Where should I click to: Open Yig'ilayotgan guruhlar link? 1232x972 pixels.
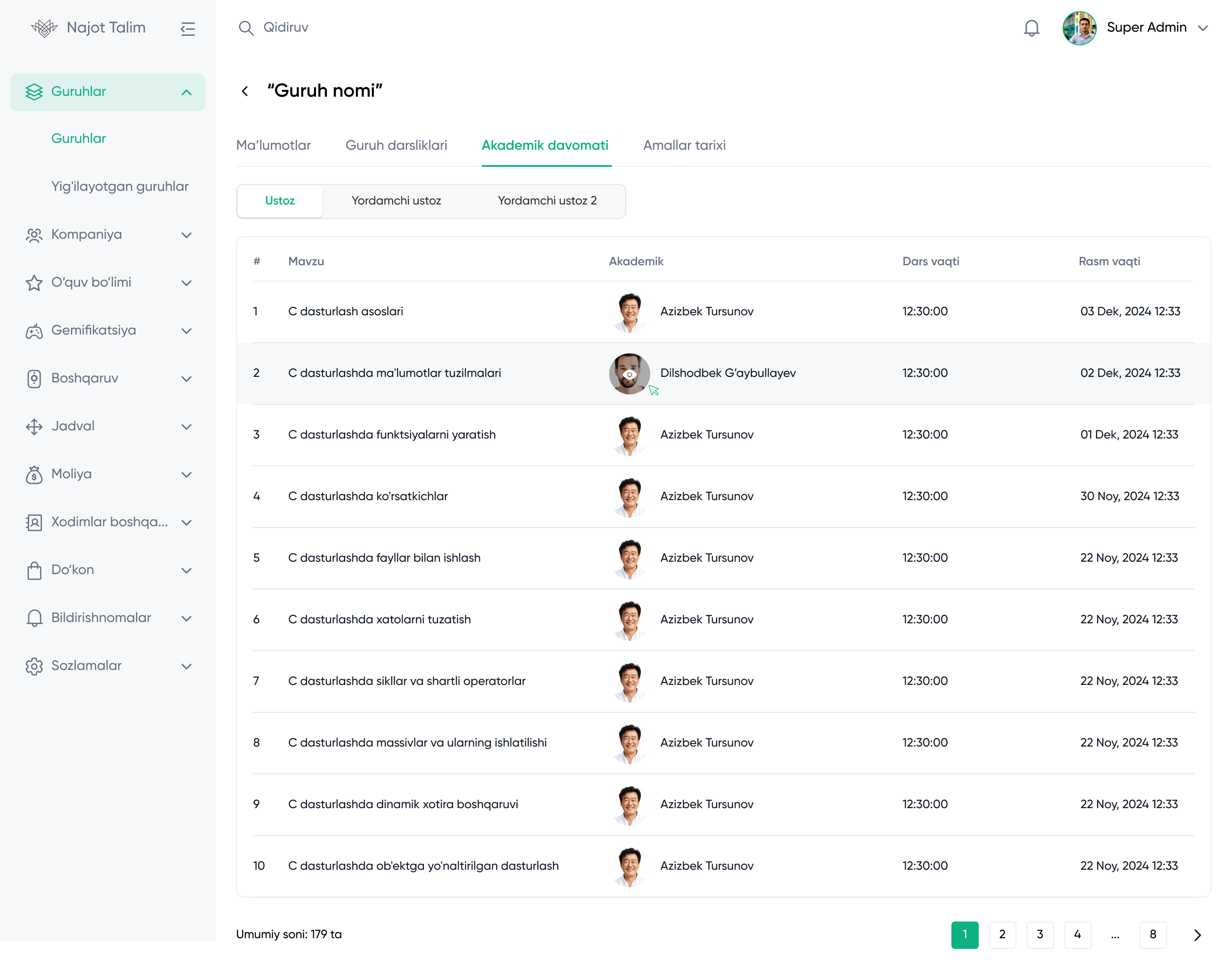pos(119,187)
